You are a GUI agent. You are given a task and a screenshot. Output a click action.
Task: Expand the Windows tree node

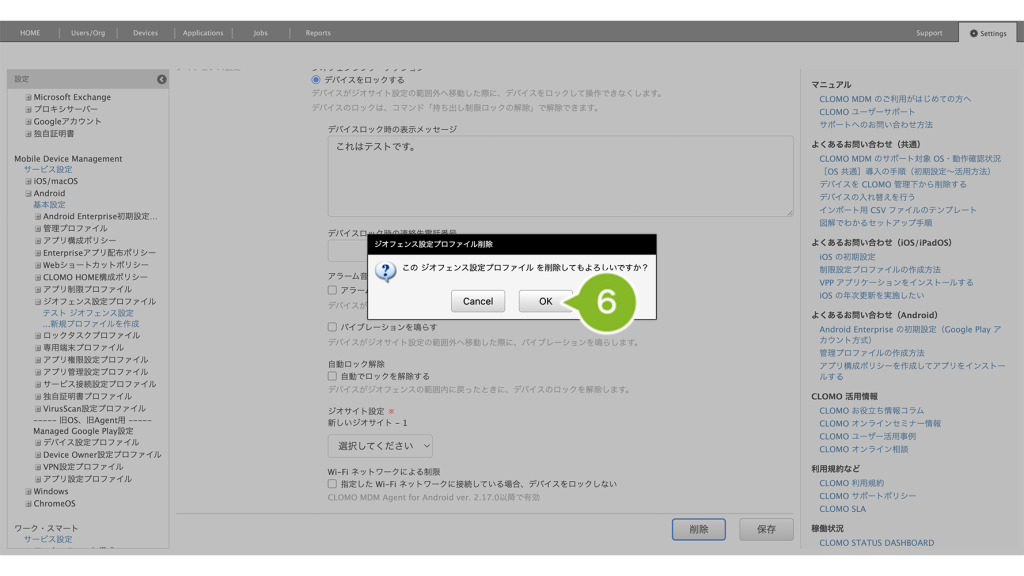point(29,492)
